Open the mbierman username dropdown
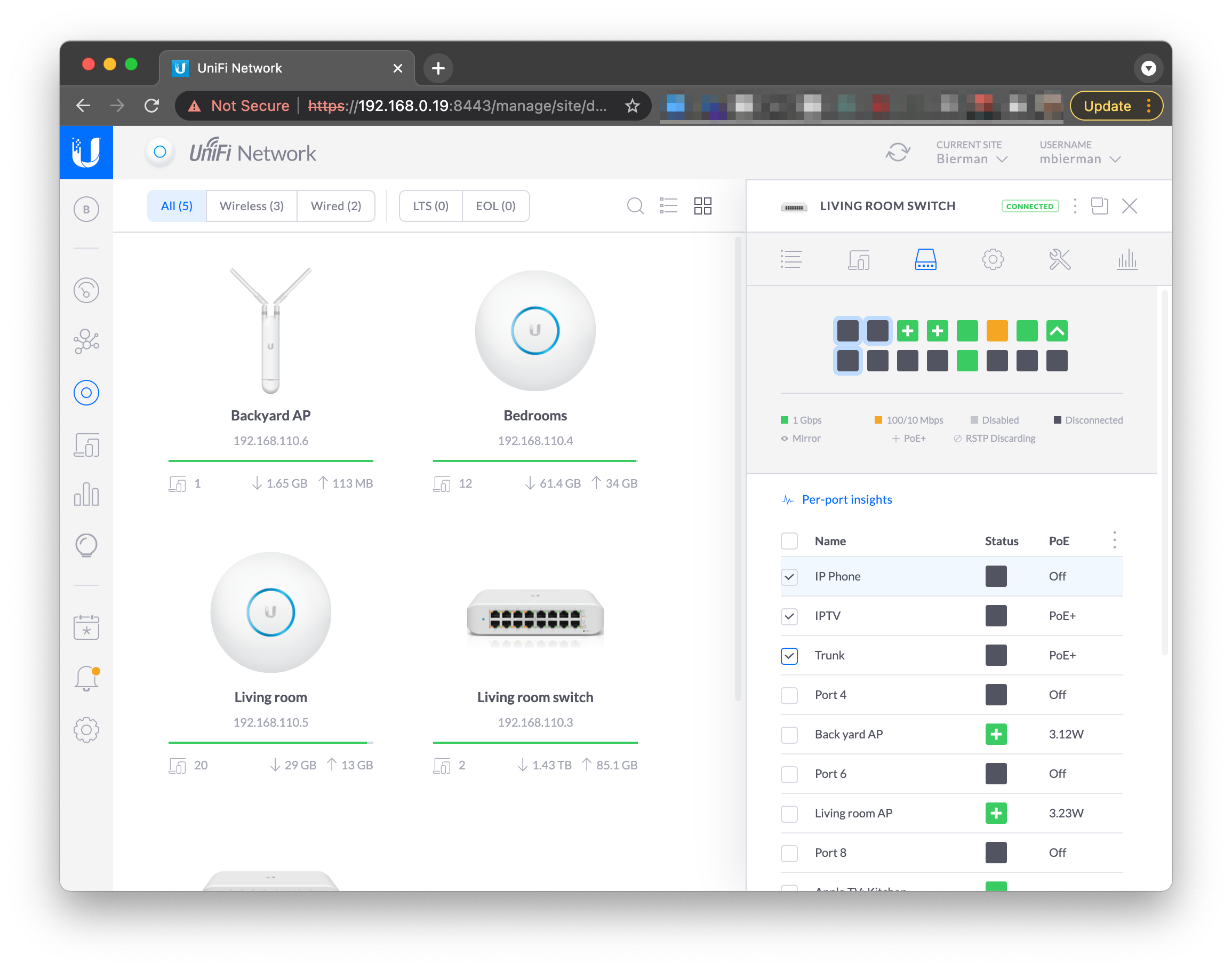 [1079, 159]
